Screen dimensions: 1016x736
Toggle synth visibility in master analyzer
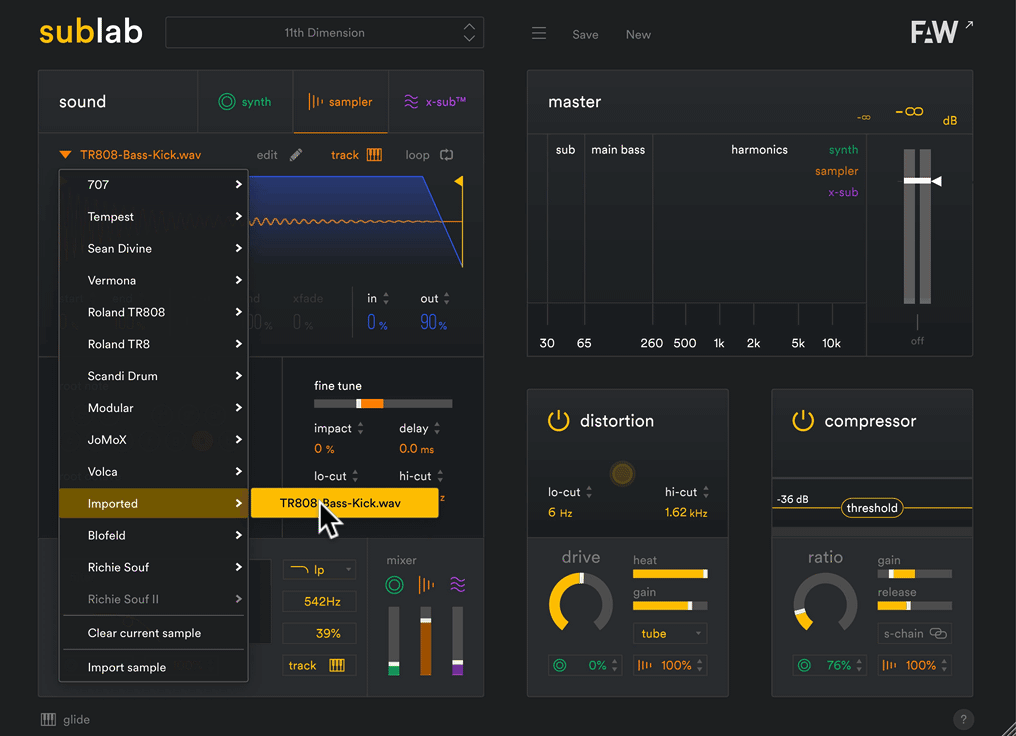843,150
